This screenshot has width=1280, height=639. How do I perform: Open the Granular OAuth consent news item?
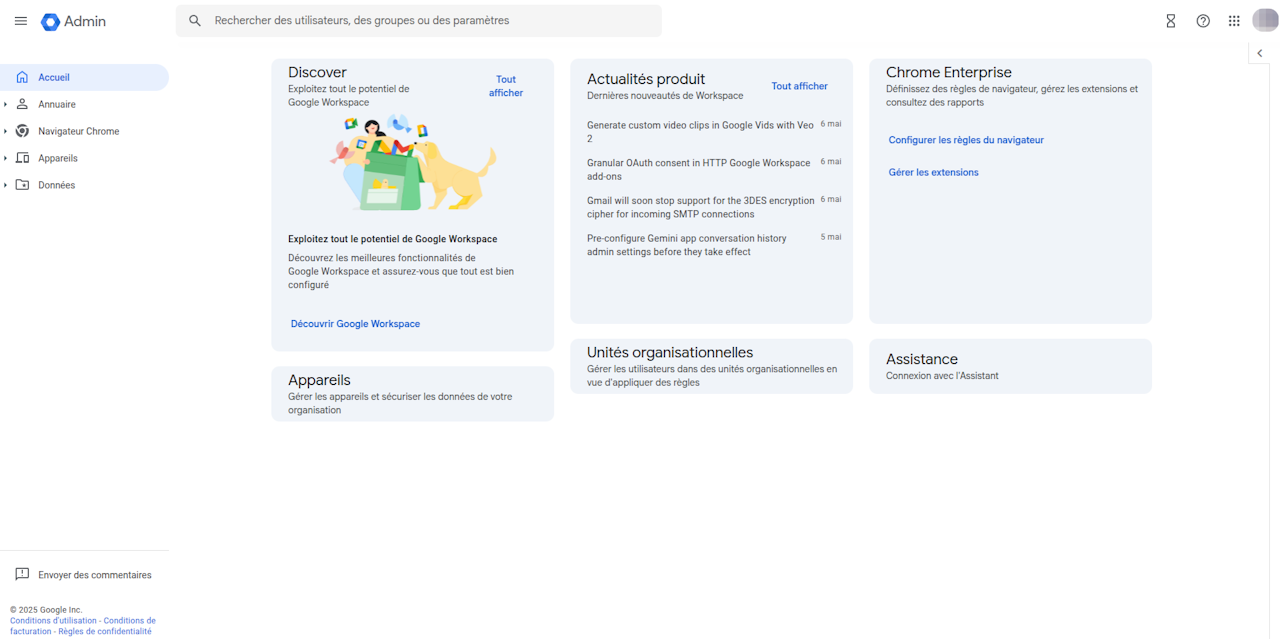(x=700, y=170)
